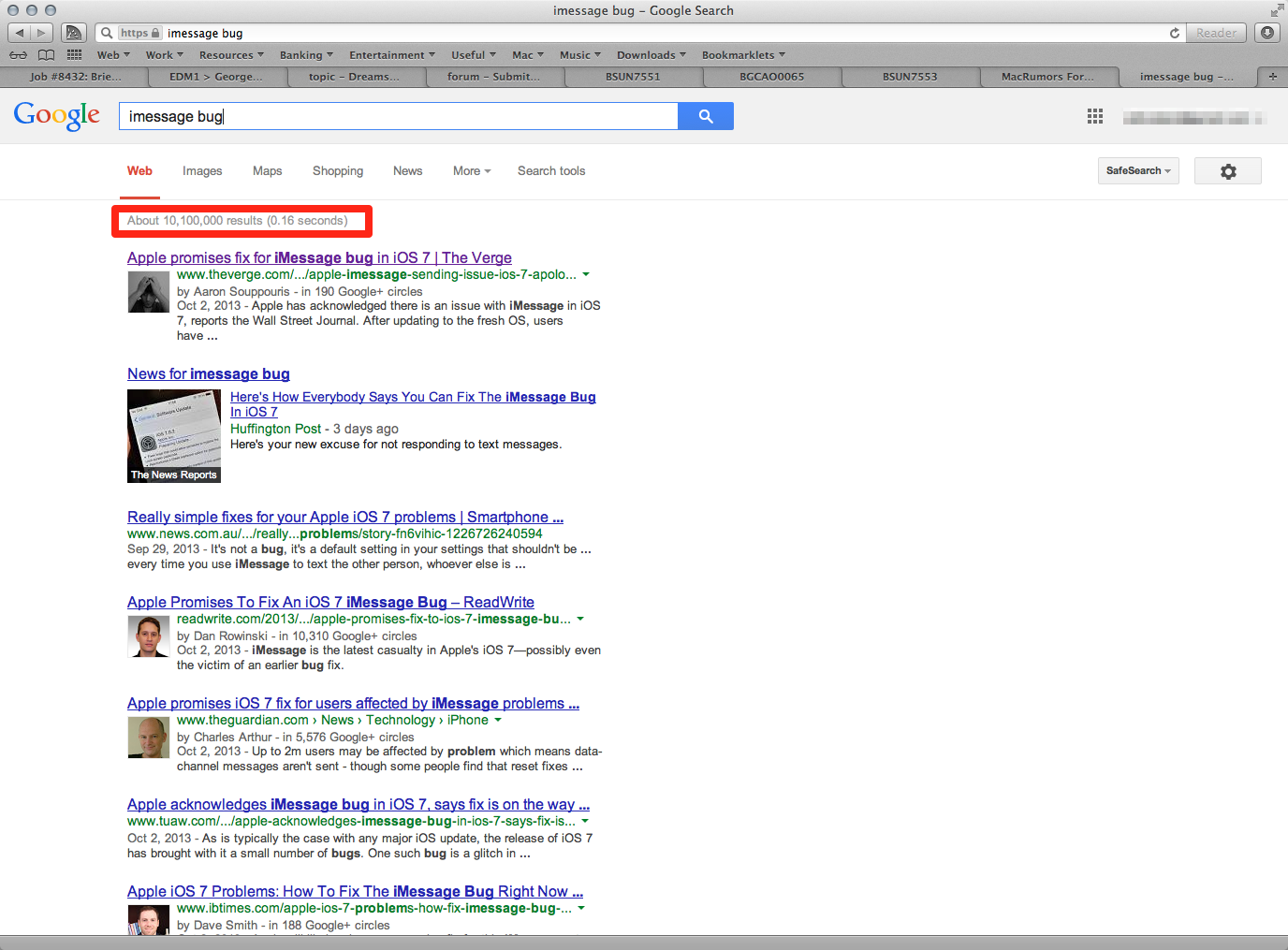The width and height of the screenshot is (1288, 950).
Task: Reload the page with the refresh icon
Action: [1175, 33]
